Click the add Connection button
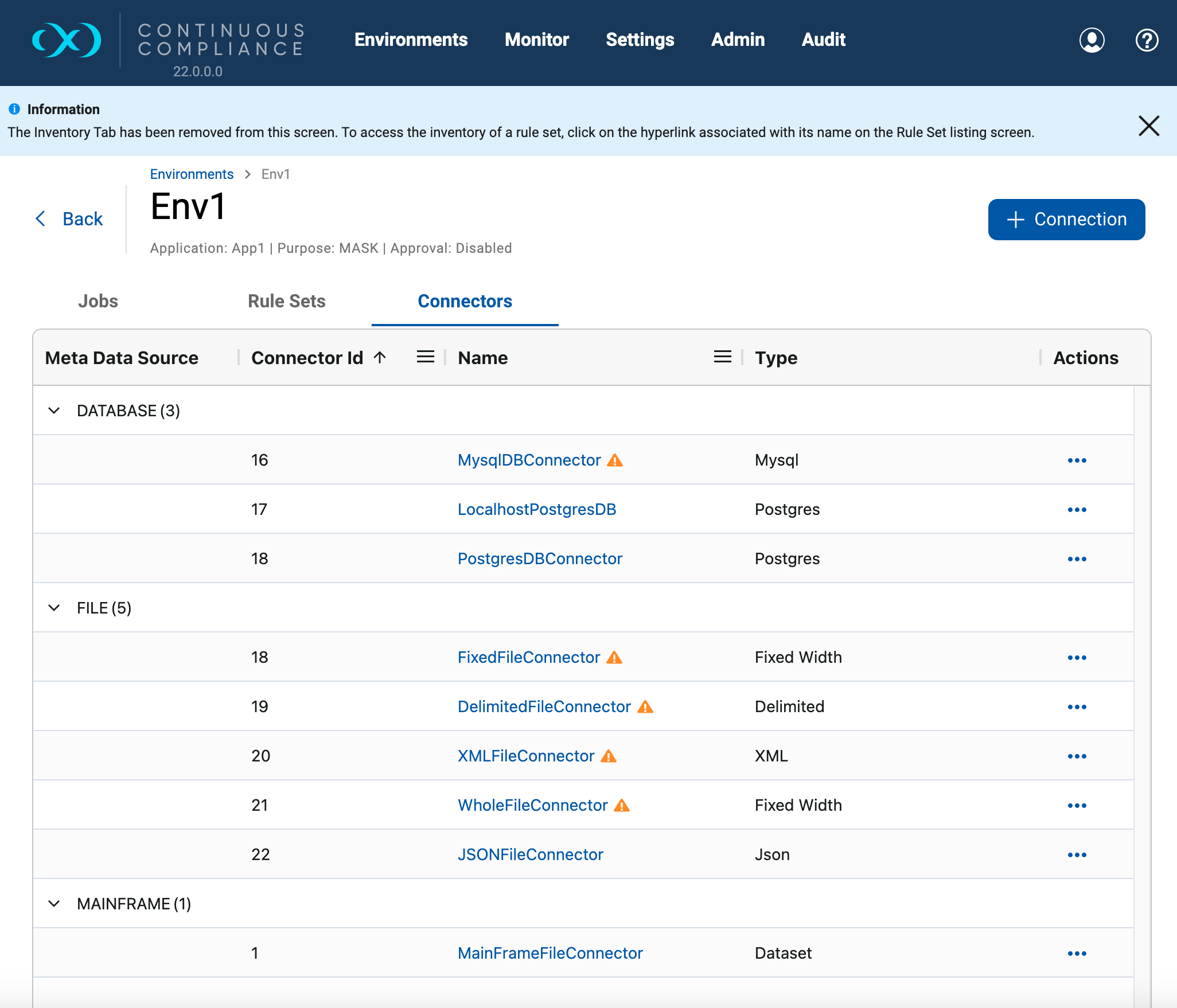Viewport: 1177px width, 1008px height. [1066, 220]
